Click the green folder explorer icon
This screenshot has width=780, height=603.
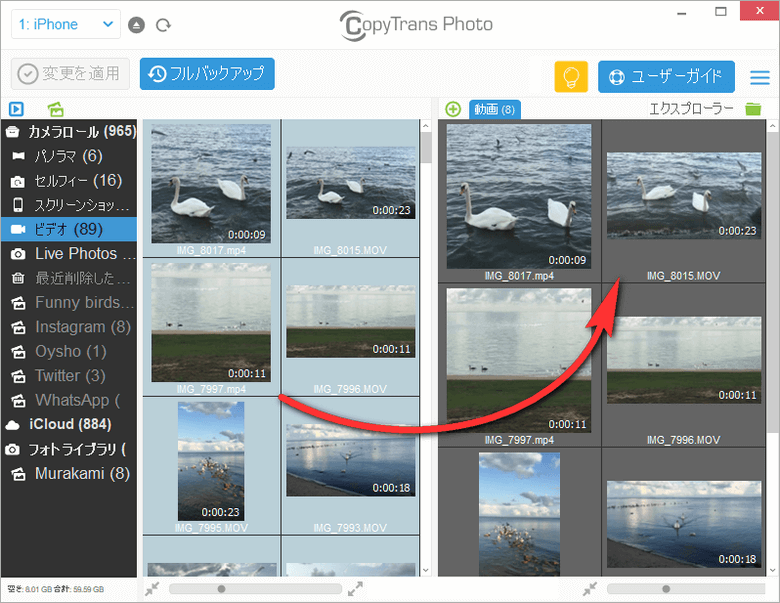pyautogui.click(x=753, y=108)
